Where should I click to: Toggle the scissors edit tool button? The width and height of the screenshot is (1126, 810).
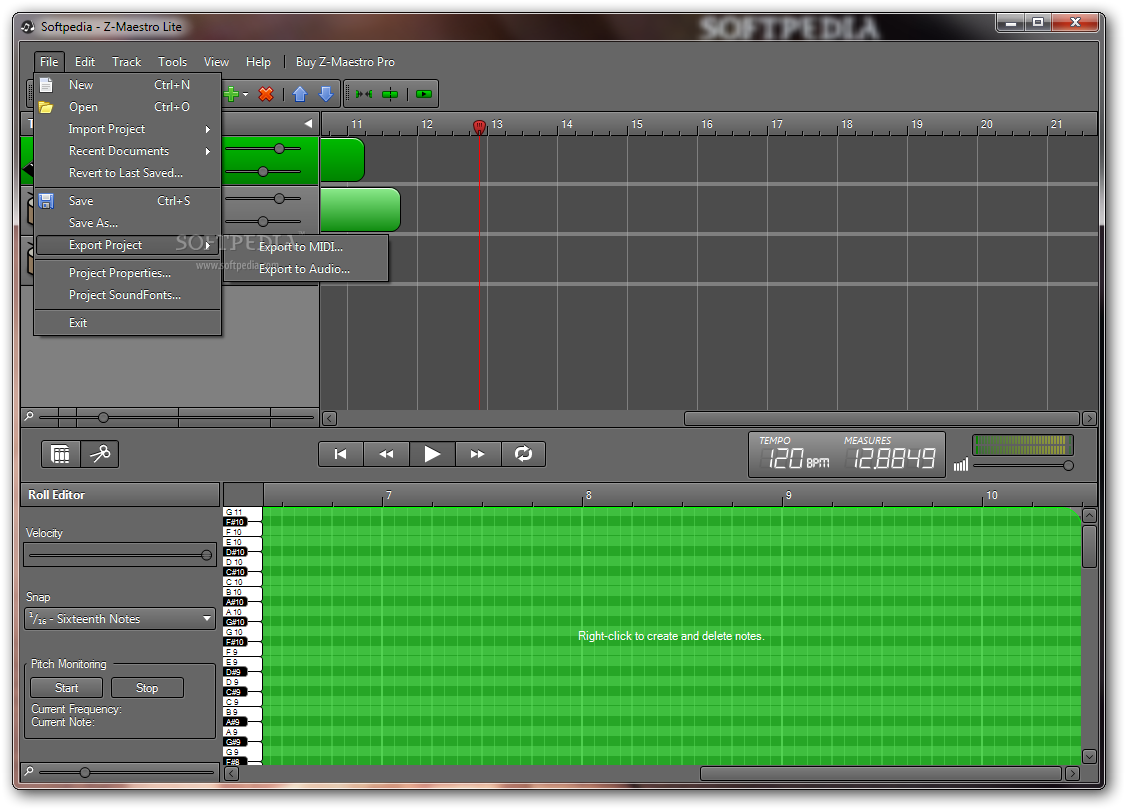point(100,454)
